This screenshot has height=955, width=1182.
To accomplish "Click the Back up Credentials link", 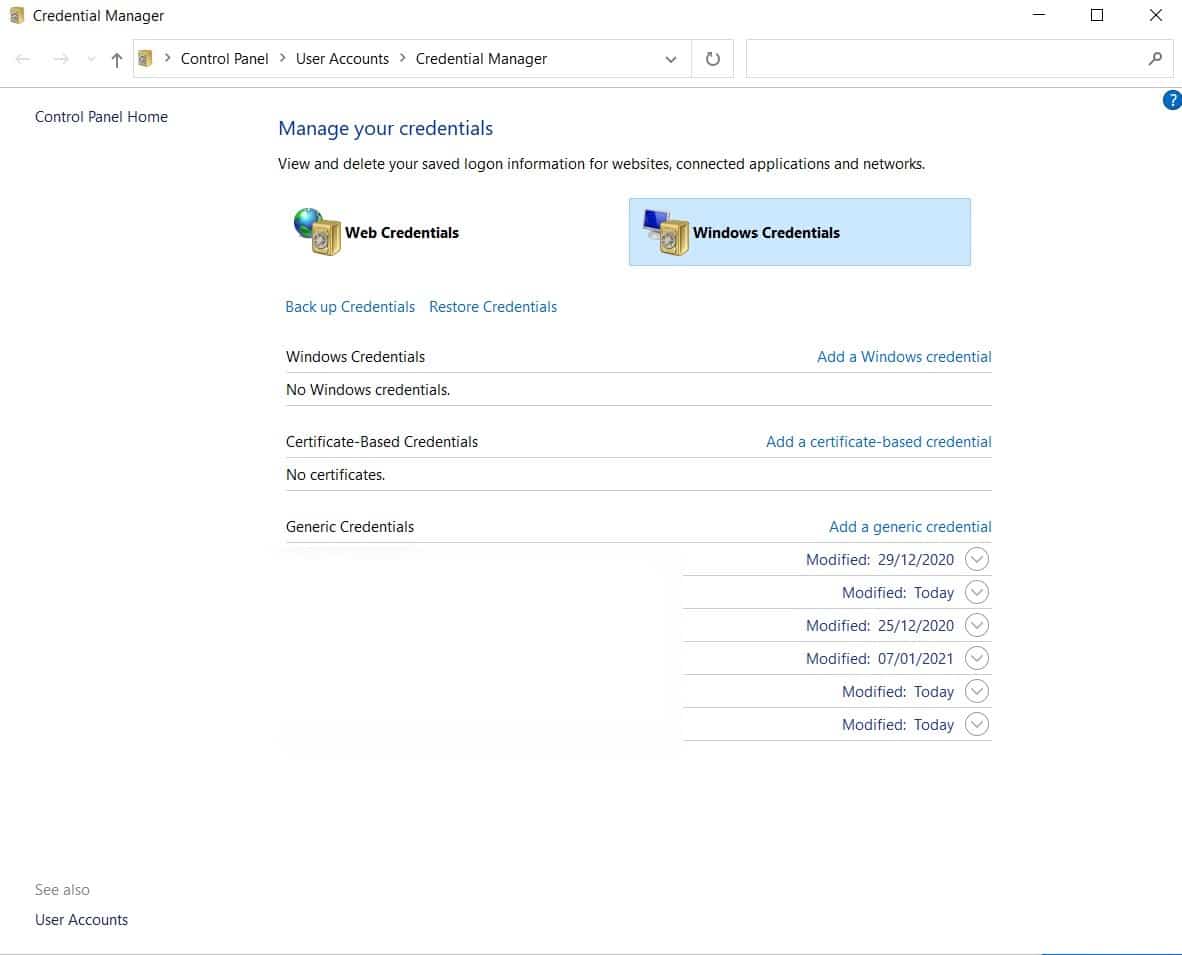I will [350, 306].
